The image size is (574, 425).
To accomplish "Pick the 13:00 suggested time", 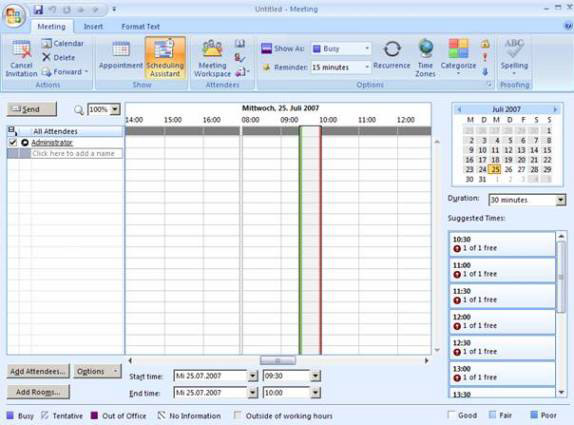I will (502, 373).
